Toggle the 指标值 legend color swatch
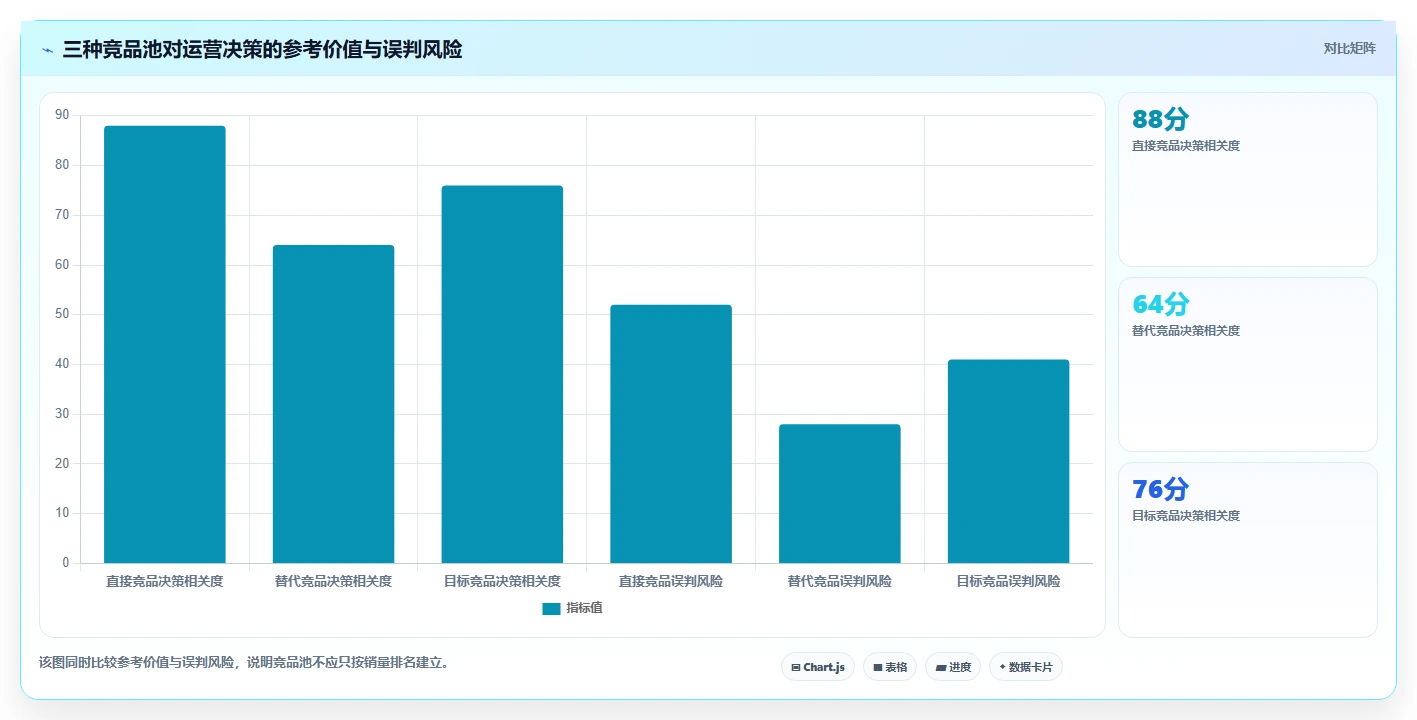The height and width of the screenshot is (720, 1417). [551, 608]
